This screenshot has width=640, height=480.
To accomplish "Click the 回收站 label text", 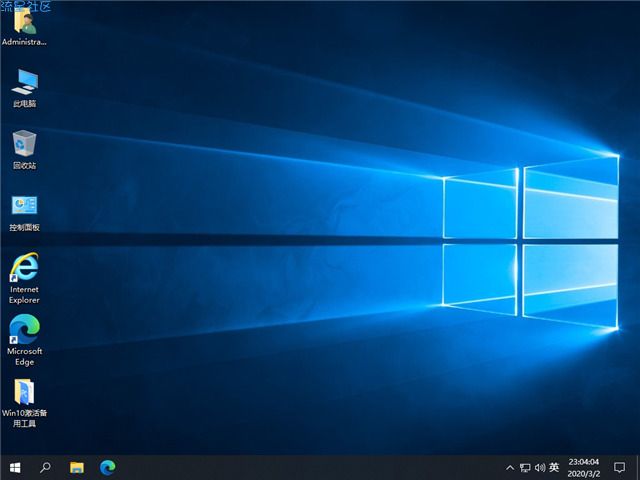I will point(24,165).
